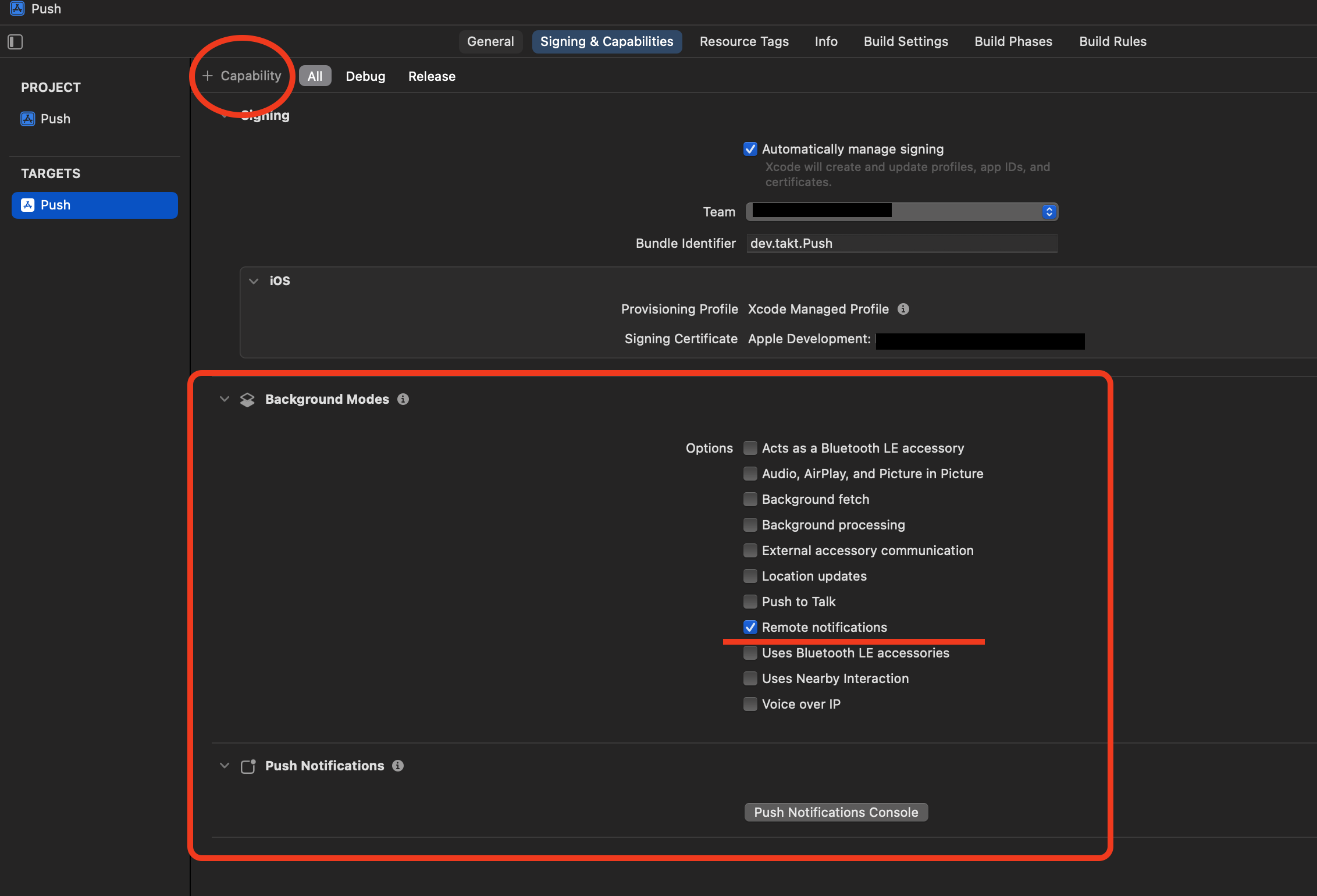
Task: Open the Push Notifications Console
Action: (836, 812)
